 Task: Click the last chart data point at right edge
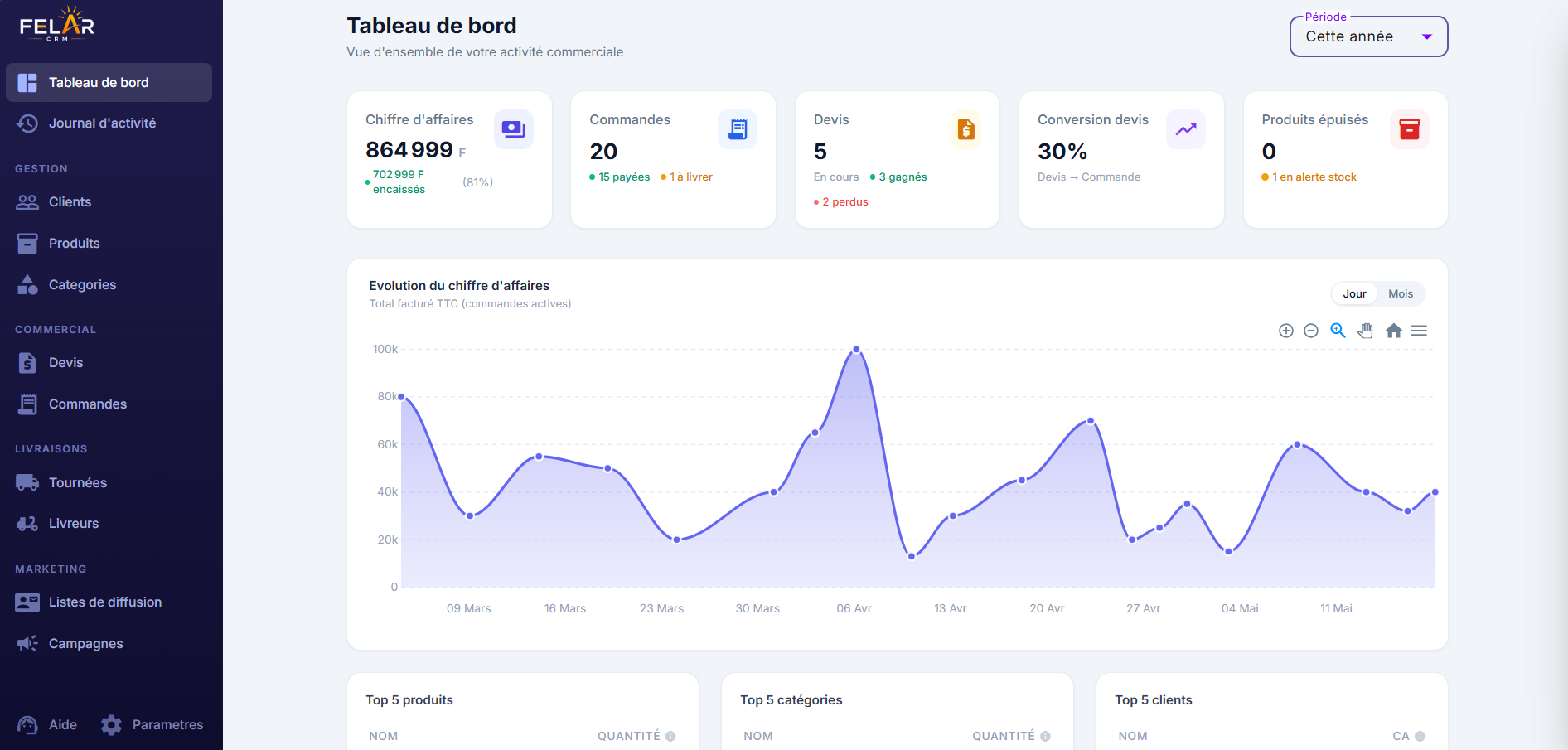tap(1435, 492)
